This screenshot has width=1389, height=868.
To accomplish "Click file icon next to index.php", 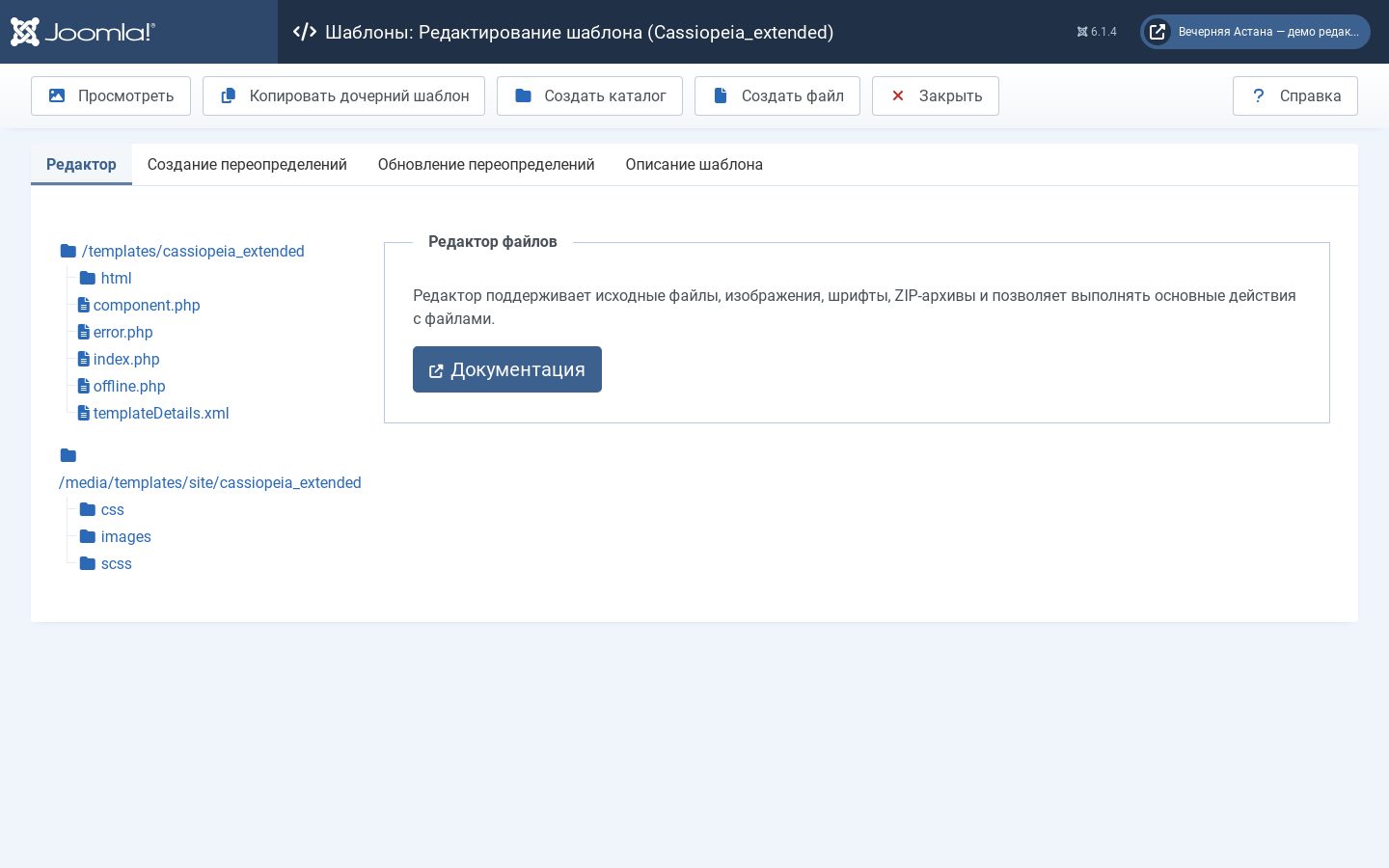I will pyautogui.click(x=84, y=359).
